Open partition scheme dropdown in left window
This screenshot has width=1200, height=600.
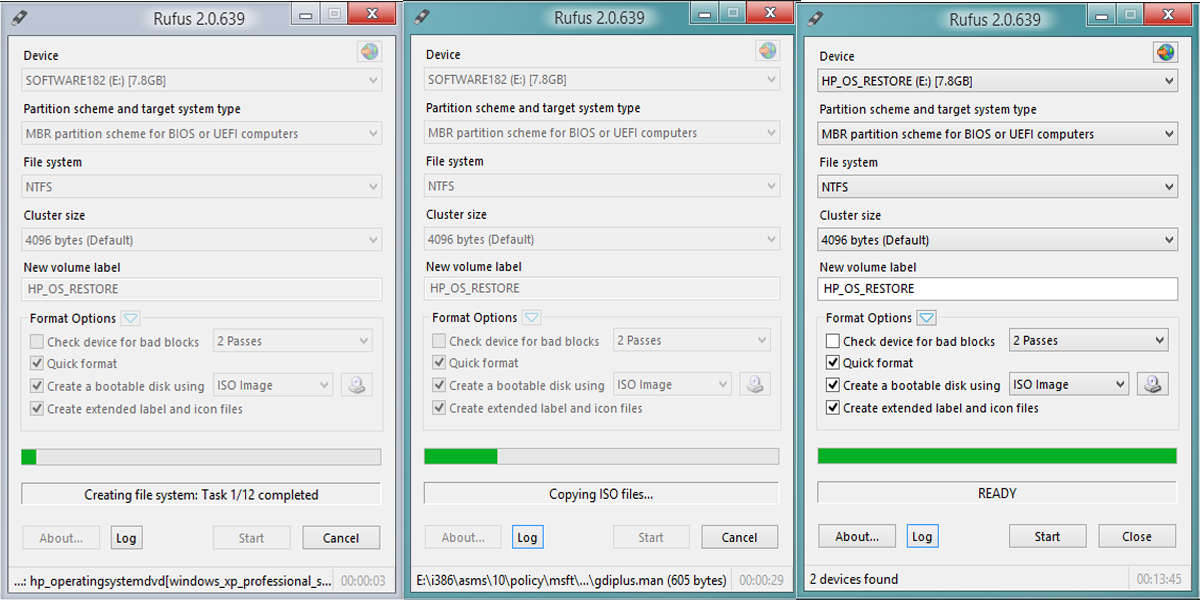click(202, 133)
